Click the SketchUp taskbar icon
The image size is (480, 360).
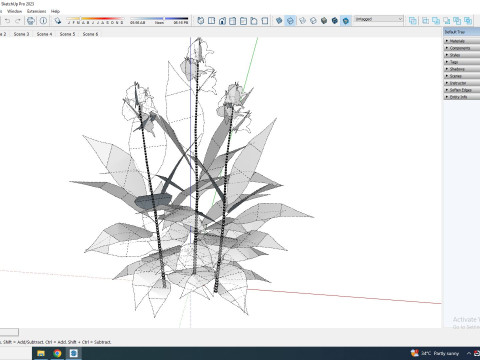click(74, 353)
